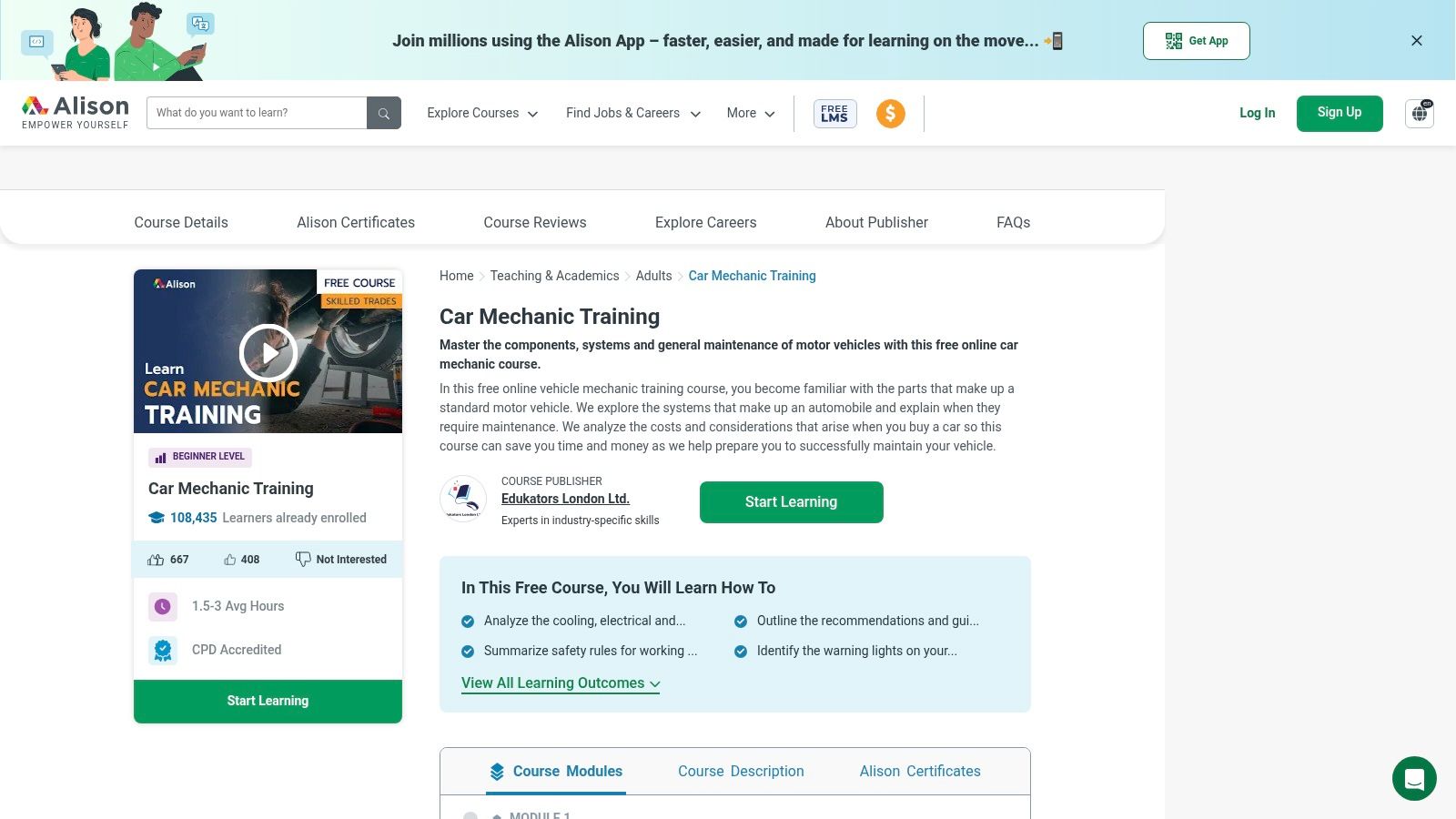This screenshot has width=1456, height=819.
Task: Click the Course Modules stack icon
Action: click(497, 772)
